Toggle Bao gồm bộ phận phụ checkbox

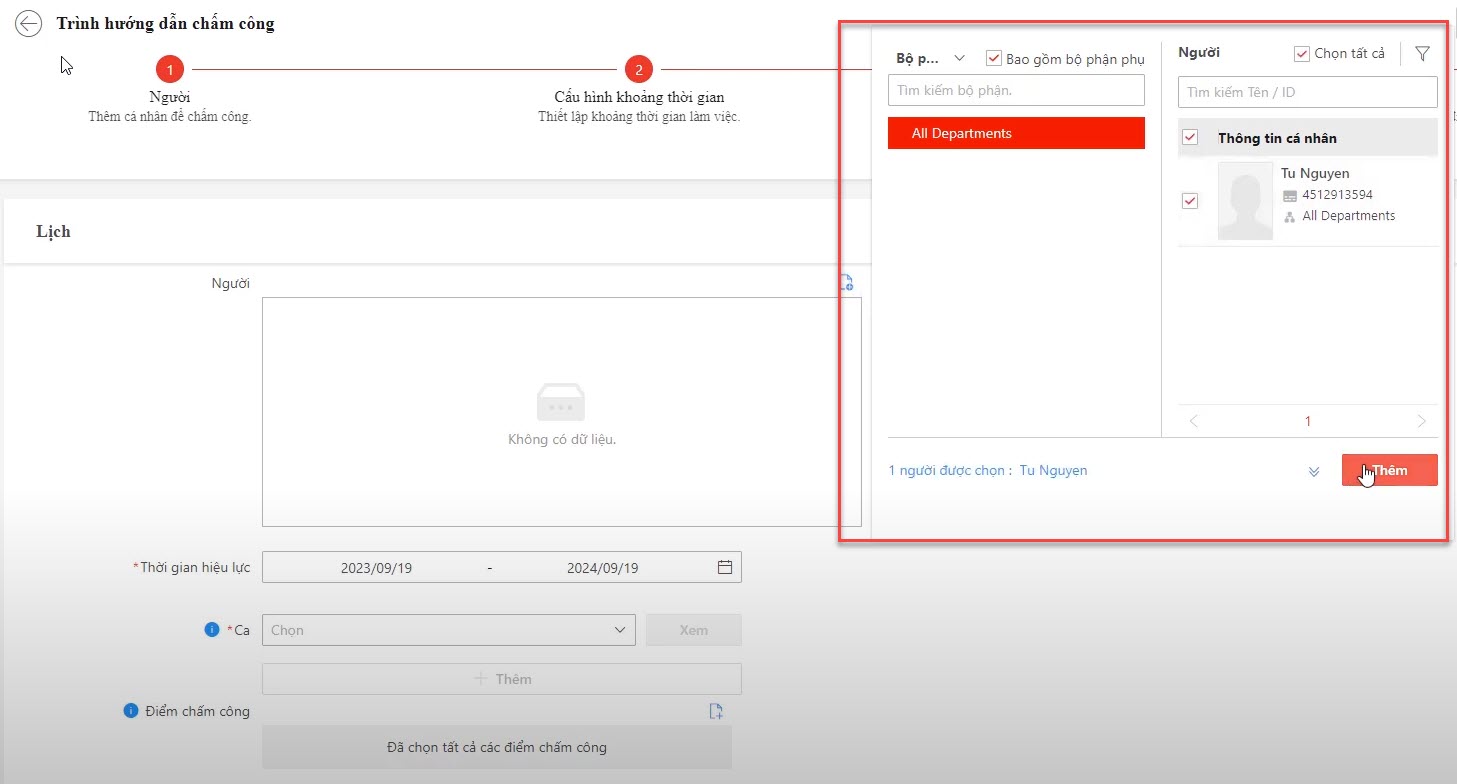point(994,59)
